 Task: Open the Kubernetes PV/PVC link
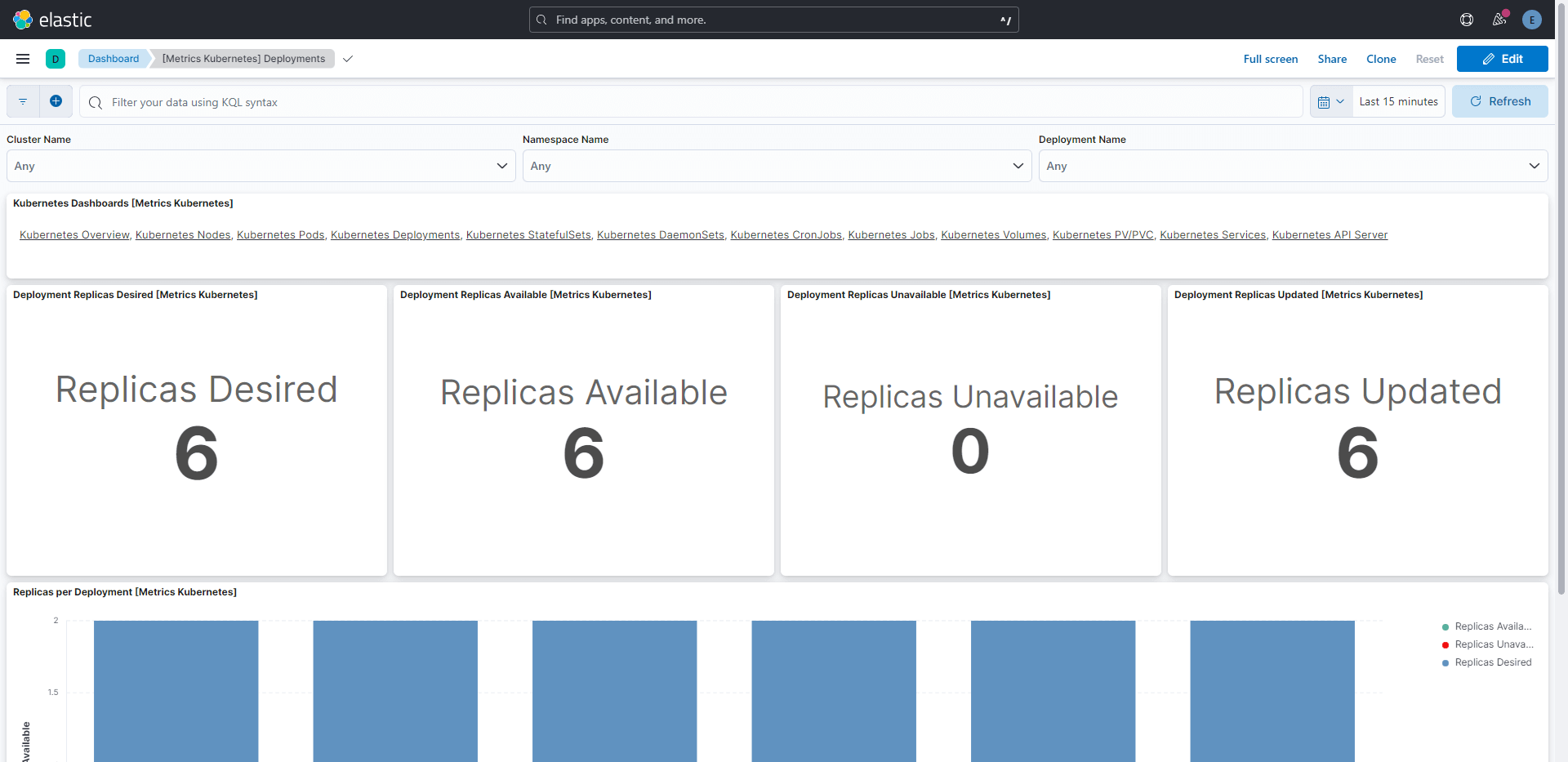[1102, 235]
